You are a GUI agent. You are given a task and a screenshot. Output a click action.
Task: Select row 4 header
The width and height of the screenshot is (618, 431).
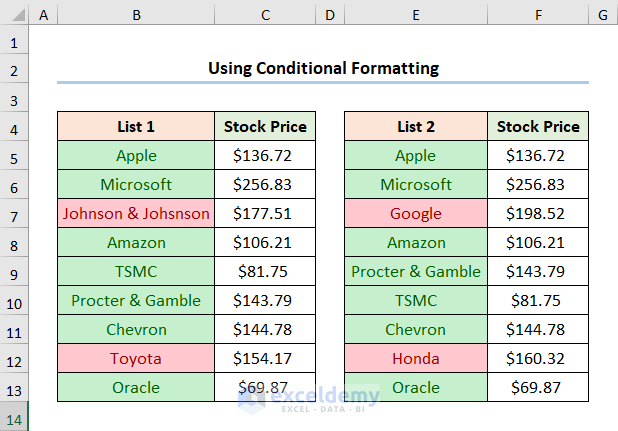(x=14, y=127)
